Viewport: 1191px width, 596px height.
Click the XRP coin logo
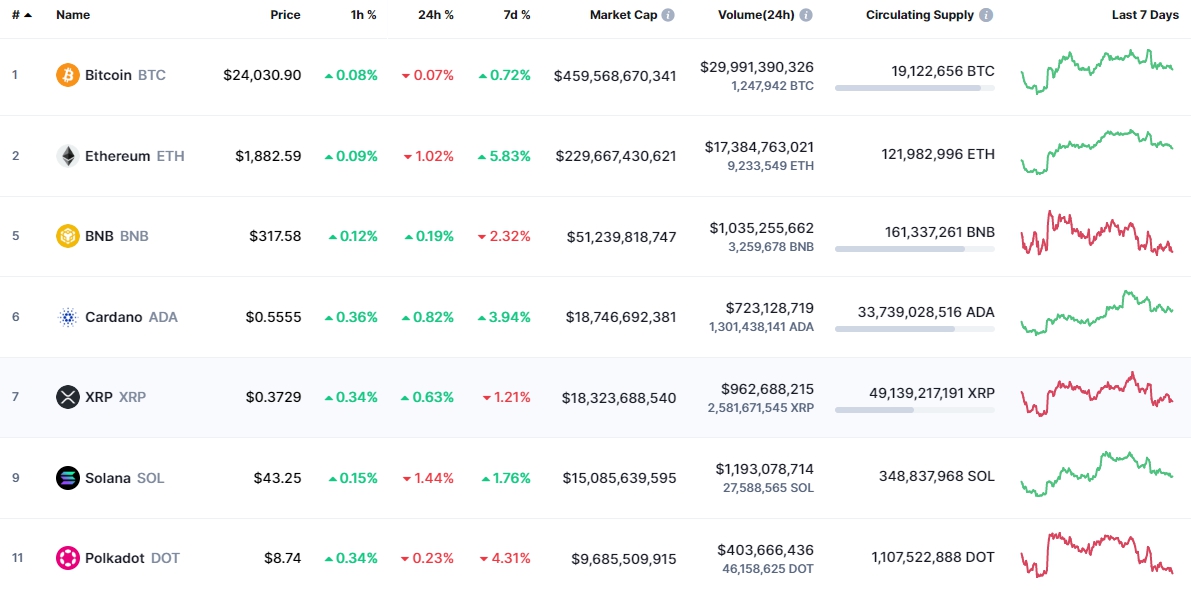(x=68, y=397)
